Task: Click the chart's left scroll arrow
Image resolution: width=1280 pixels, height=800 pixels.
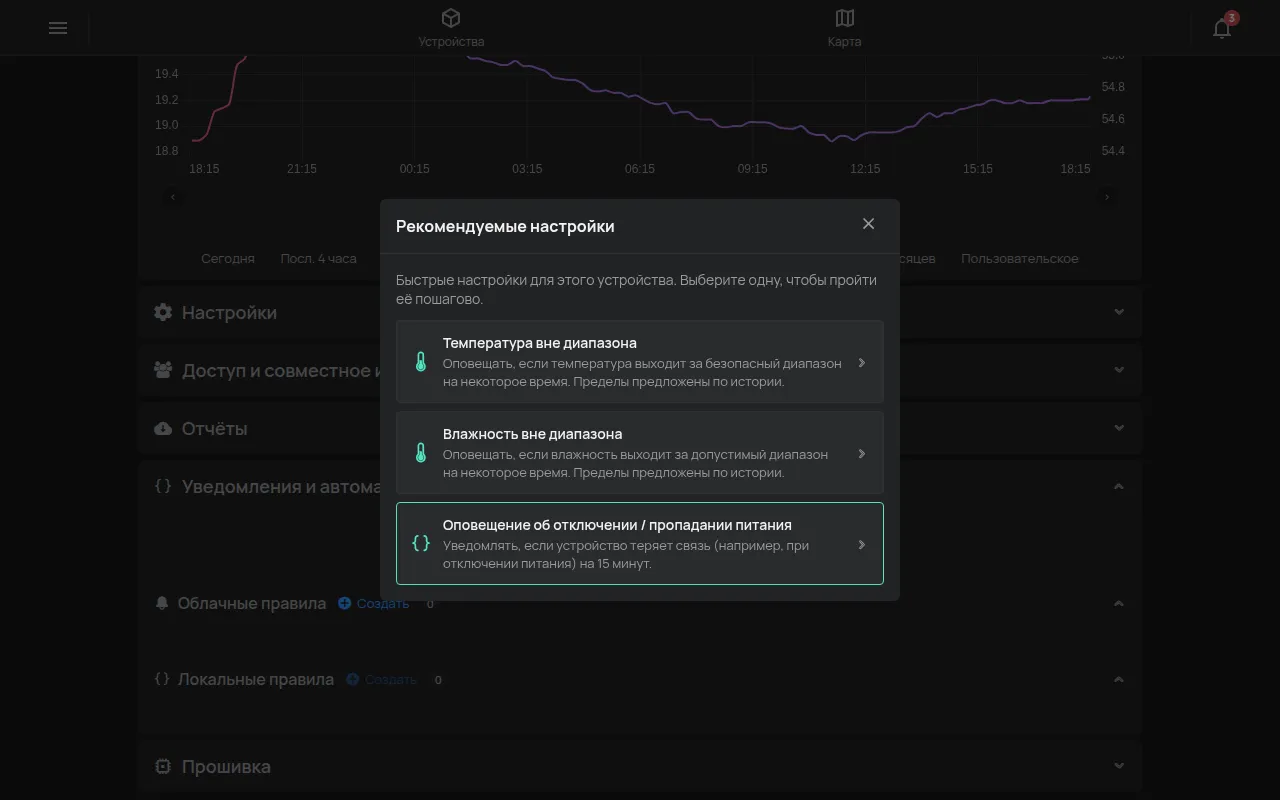Action: (173, 197)
